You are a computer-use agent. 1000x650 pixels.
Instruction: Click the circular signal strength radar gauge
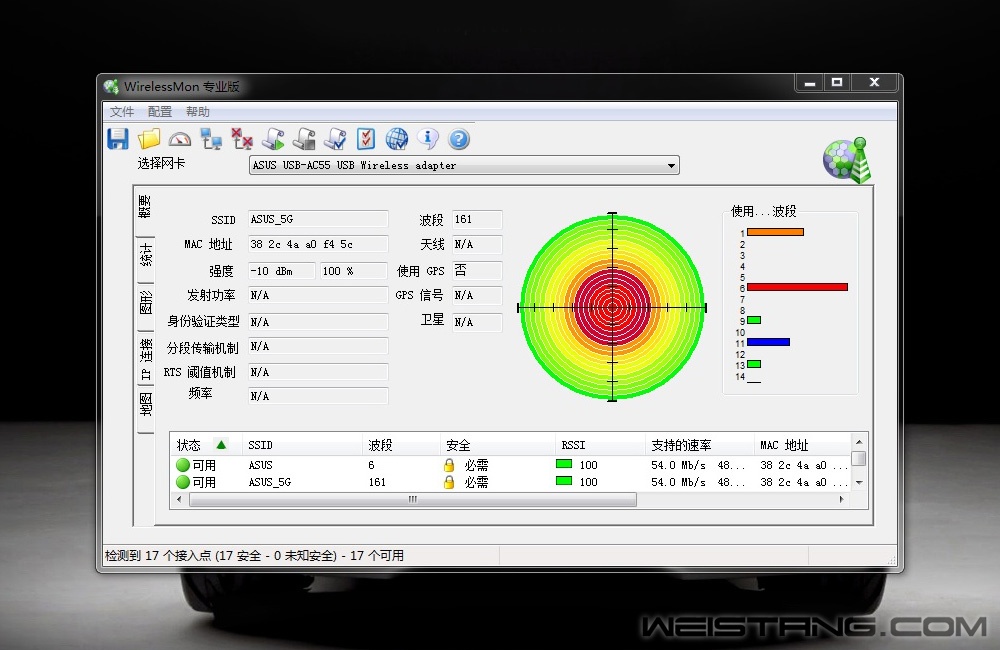tap(612, 307)
